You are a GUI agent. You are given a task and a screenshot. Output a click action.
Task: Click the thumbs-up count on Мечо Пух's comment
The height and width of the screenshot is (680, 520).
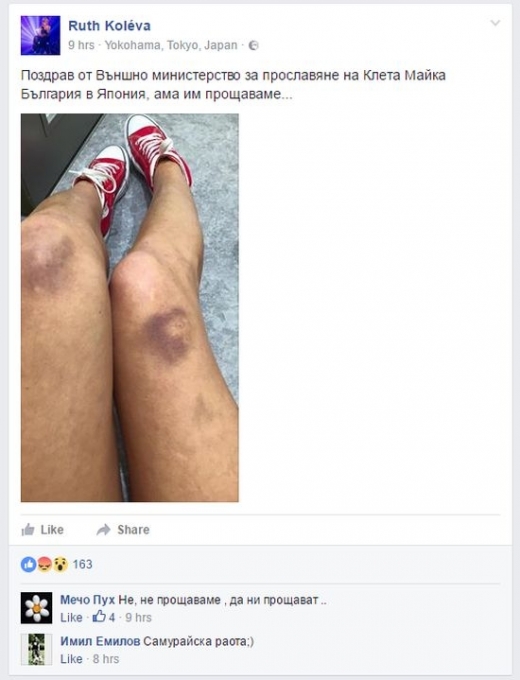coord(104,617)
